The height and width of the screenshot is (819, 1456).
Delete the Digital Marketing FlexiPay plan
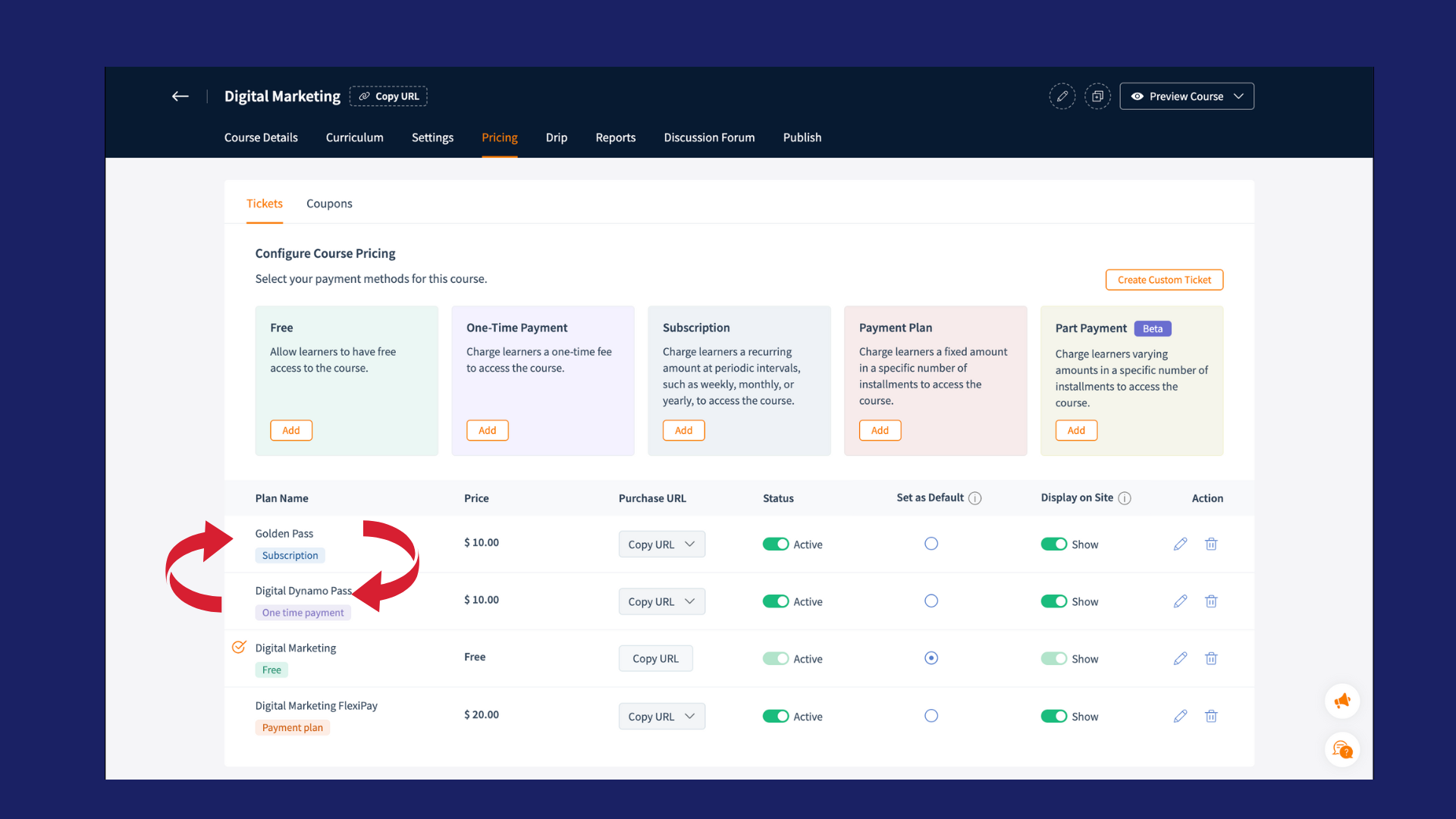tap(1211, 716)
